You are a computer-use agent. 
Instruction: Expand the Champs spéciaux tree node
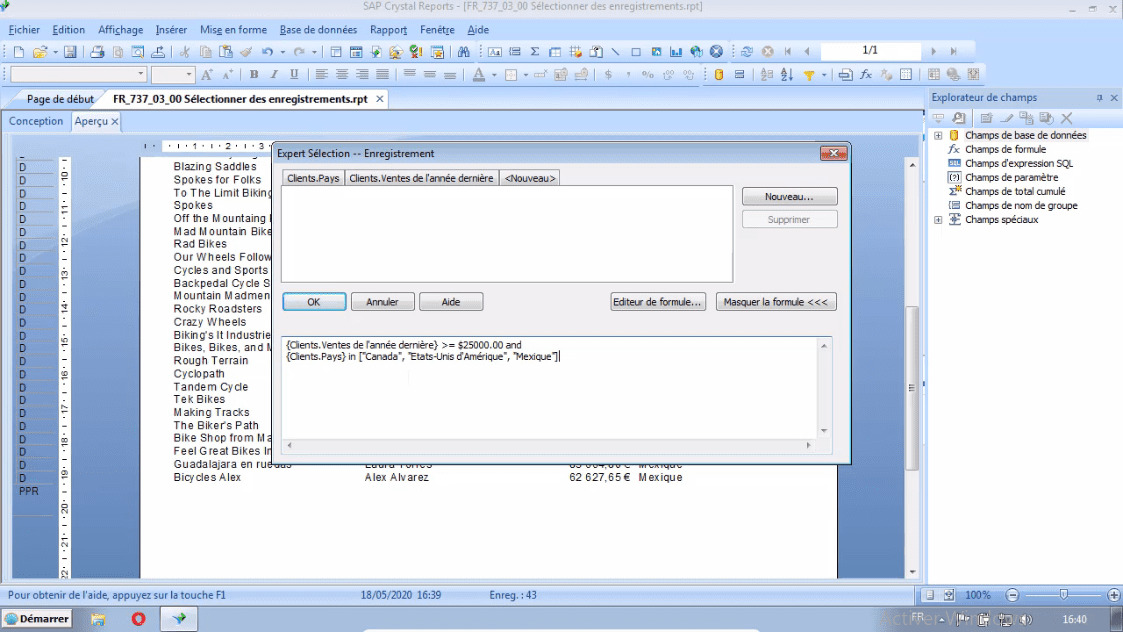(x=938, y=220)
